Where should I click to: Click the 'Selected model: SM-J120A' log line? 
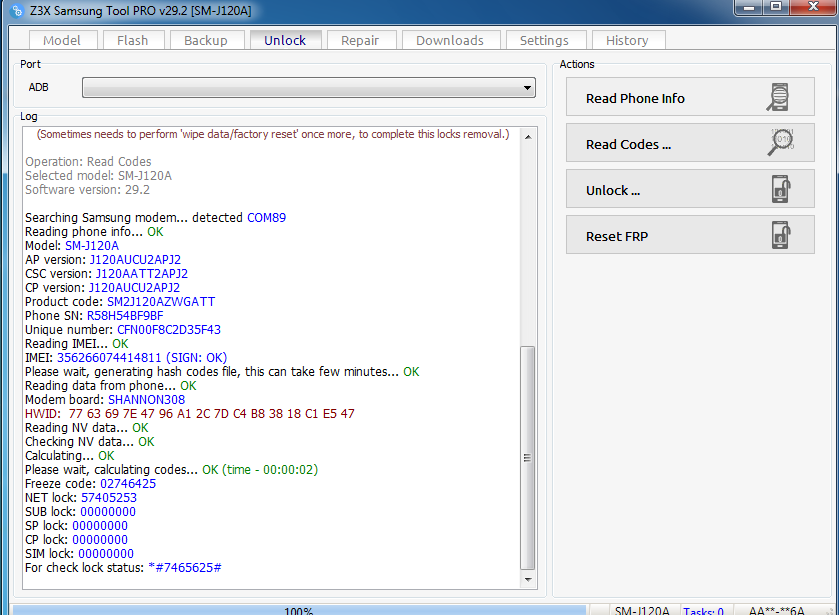98,176
